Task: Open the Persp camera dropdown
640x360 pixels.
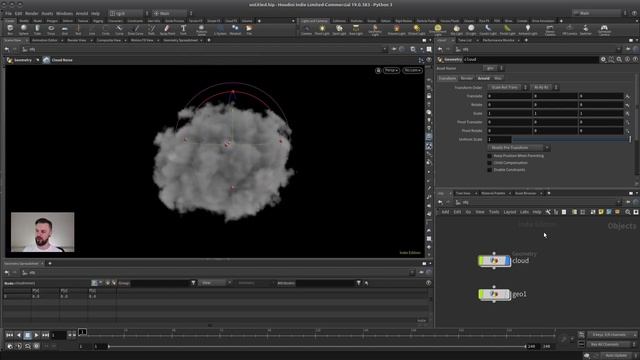Action: click(x=391, y=70)
